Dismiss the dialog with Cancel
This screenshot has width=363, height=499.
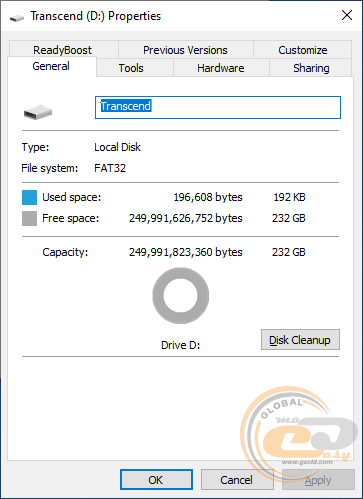coord(237,480)
